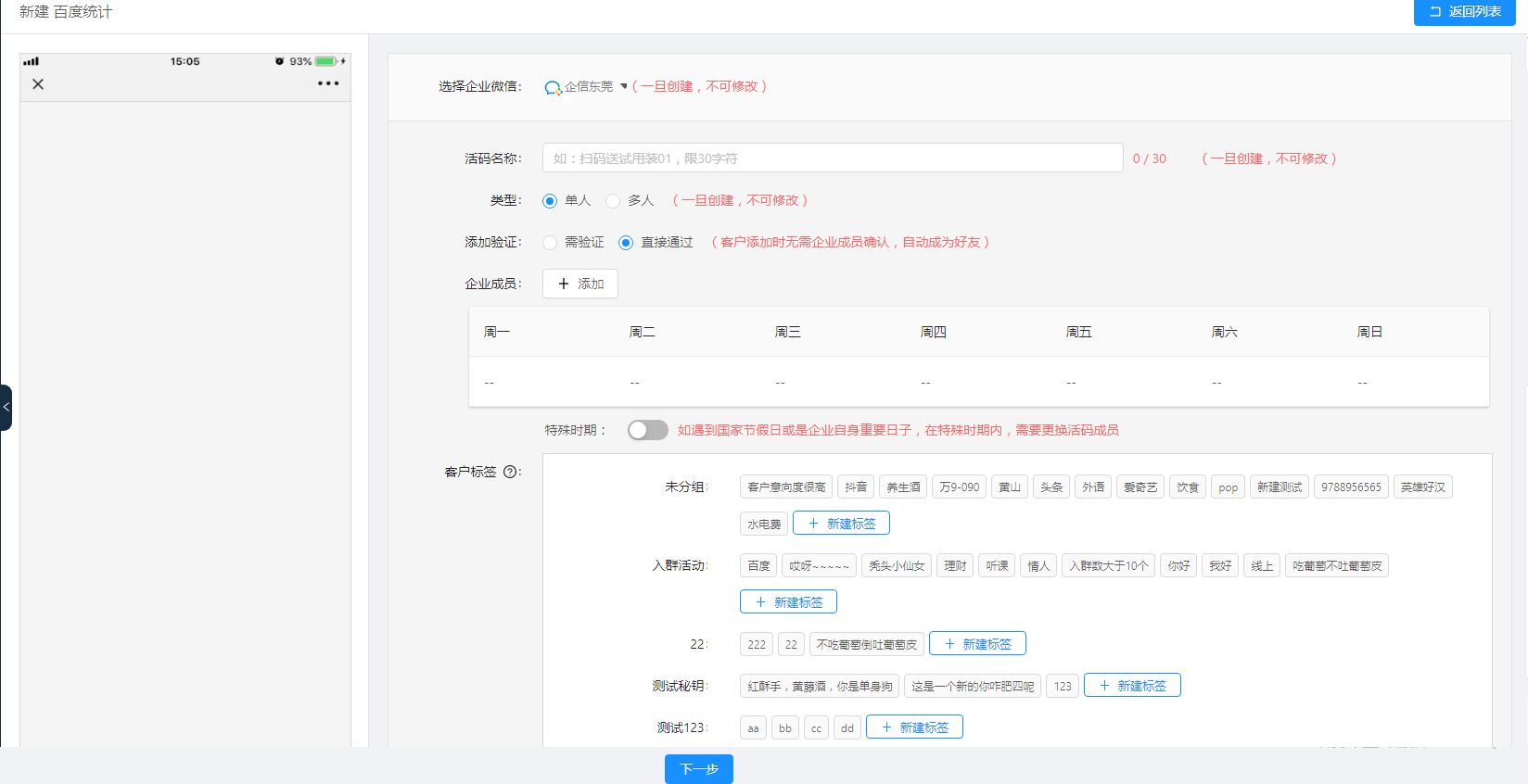Select the 这是一个新的你咋肥四呢 tag
This screenshot has height=784, width=1528.
[973, 686]
